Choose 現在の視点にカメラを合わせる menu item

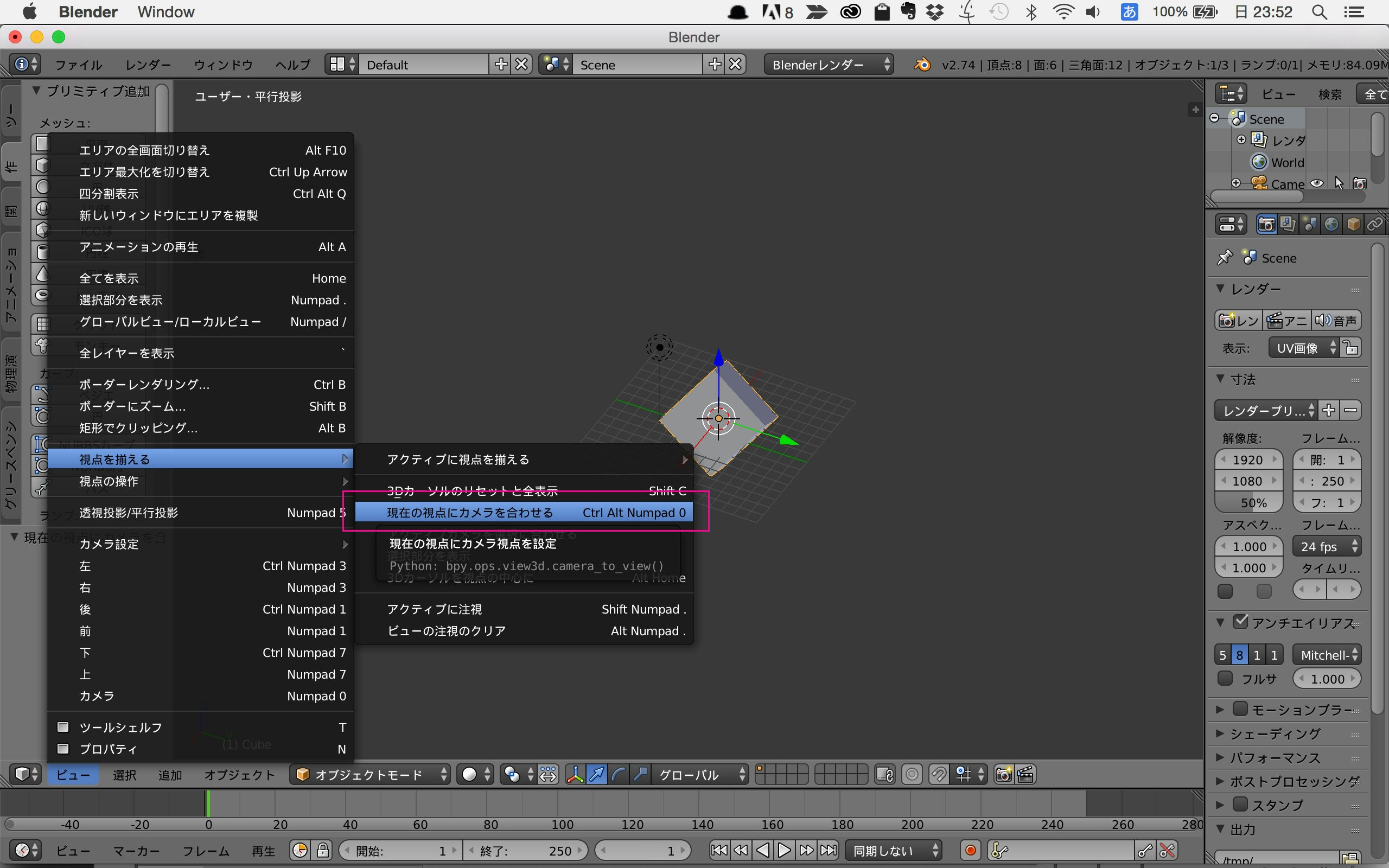[x=524, y=512]
